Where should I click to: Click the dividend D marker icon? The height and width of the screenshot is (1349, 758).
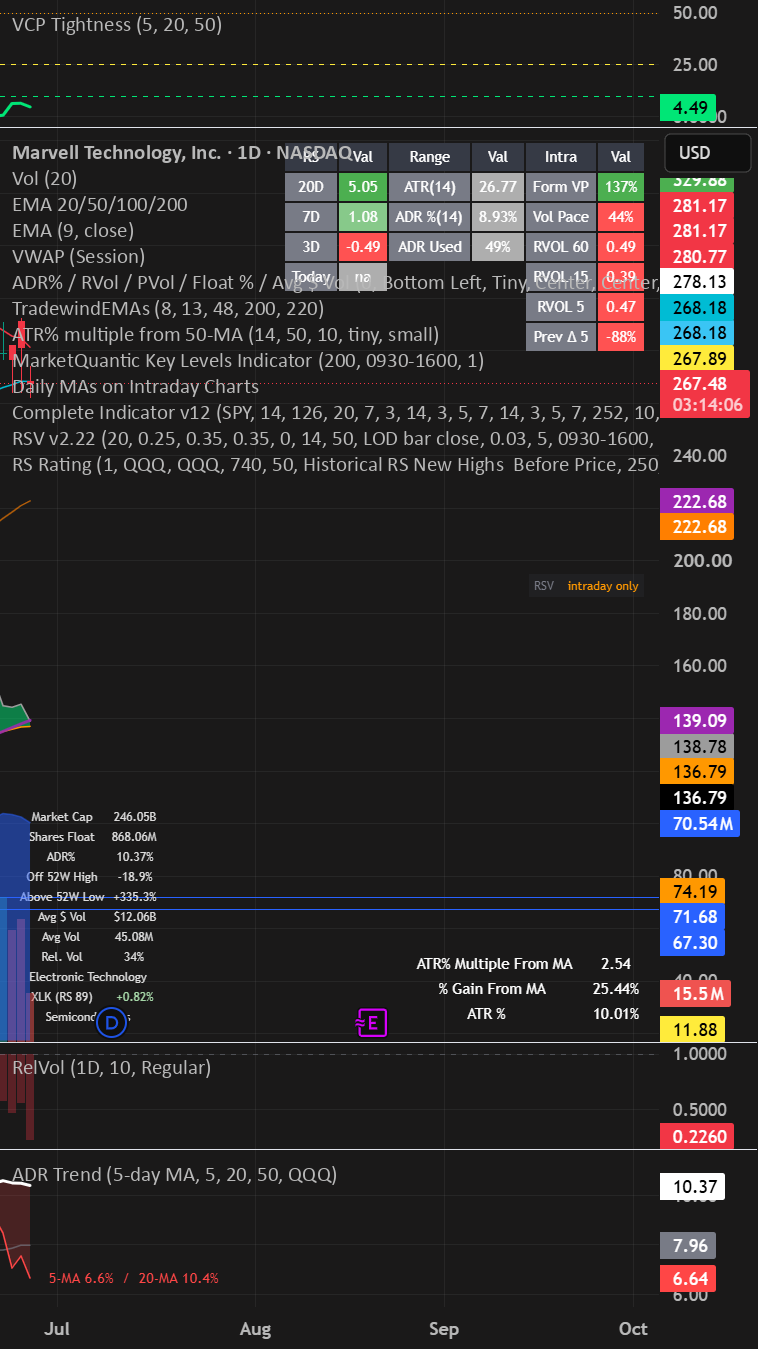(x=112, y=1022)
